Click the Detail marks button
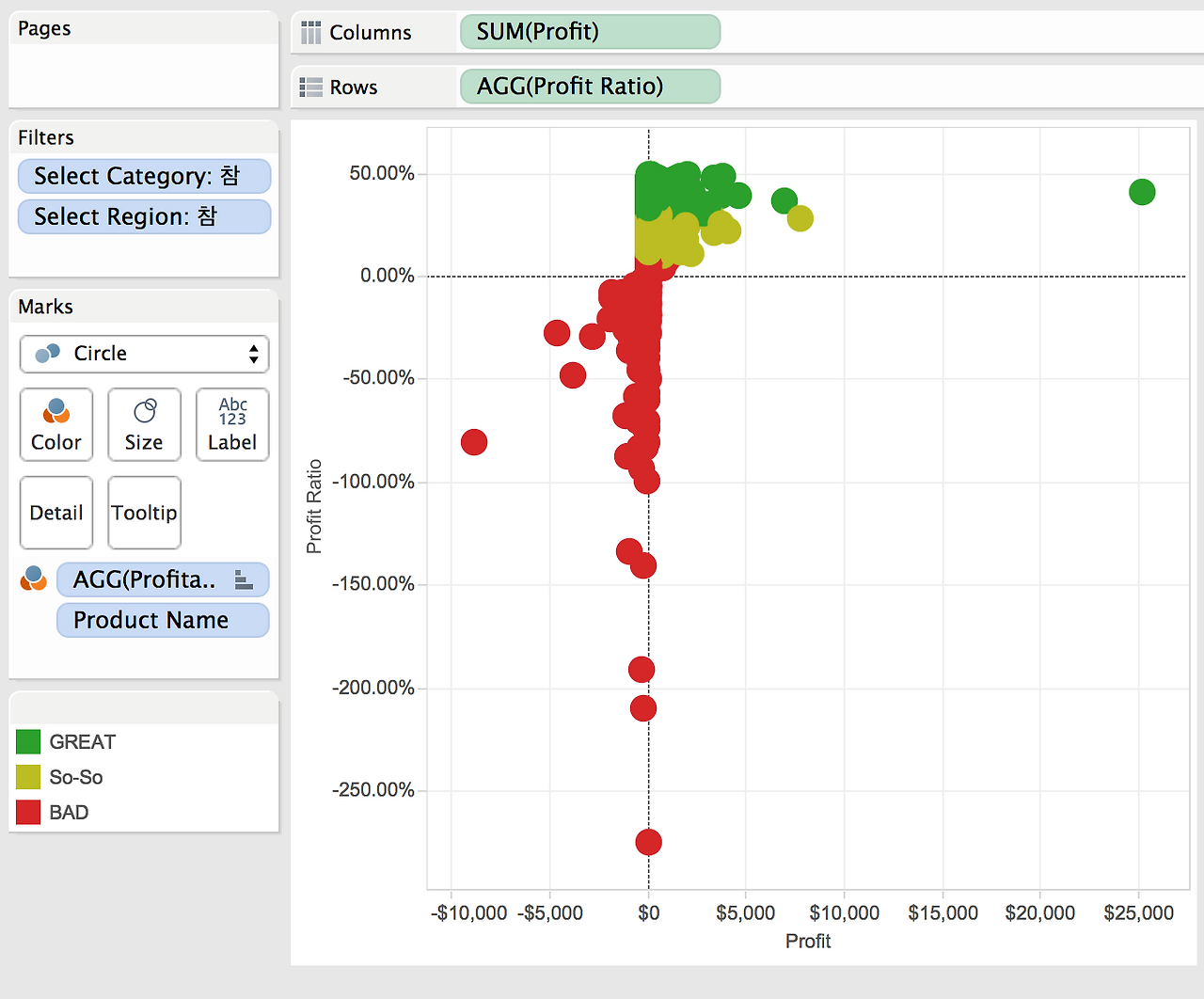Screen dimensions: 1204x999 (56, 513)
